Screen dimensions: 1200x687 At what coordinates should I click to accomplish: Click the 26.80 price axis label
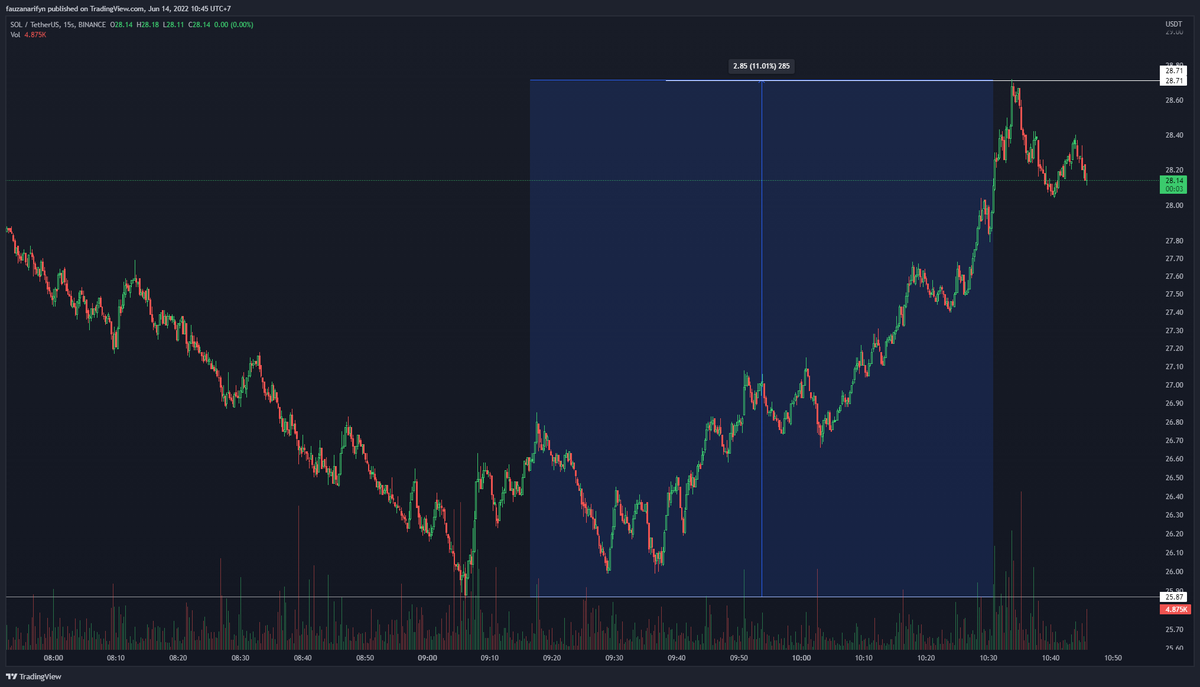coord(1174,422)
